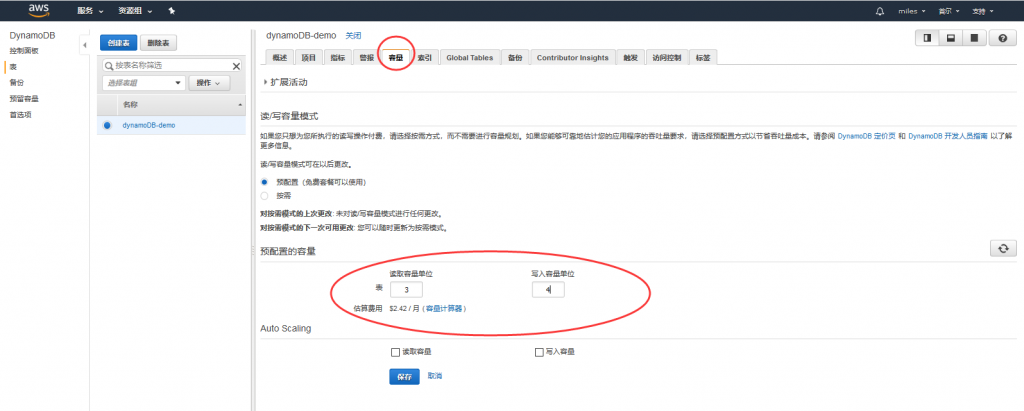Focus the 写入容量单位 write capacity field
The width and height of the screenshot is (1024, 411).
coord(548,289)
